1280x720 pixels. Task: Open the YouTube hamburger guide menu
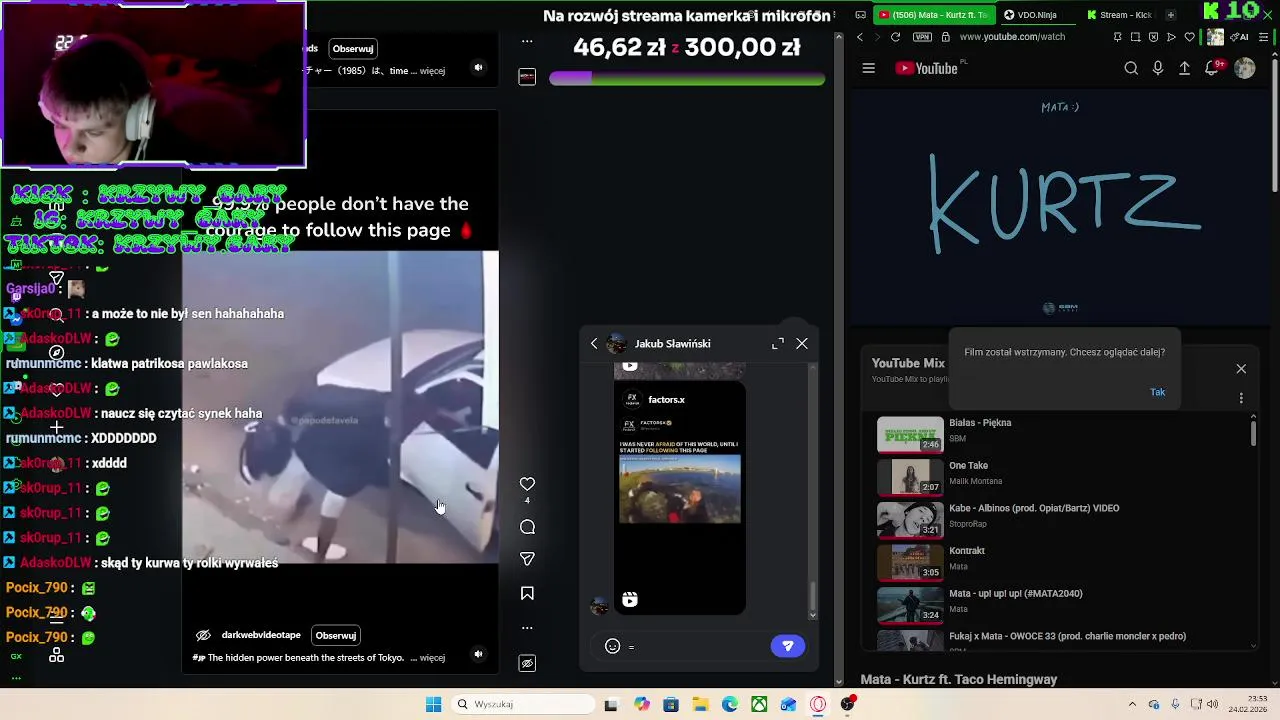coord(868,68)
